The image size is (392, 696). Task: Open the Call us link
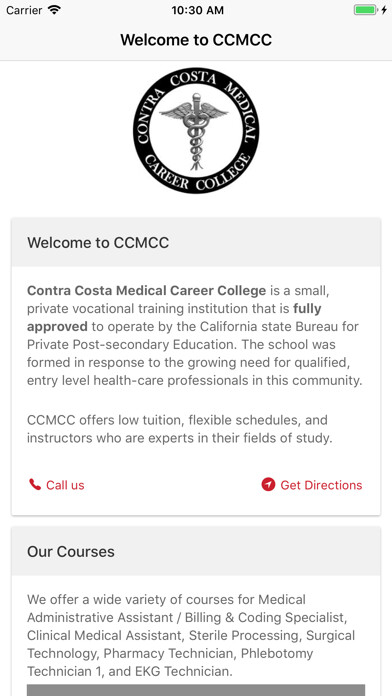click(56, 485)
